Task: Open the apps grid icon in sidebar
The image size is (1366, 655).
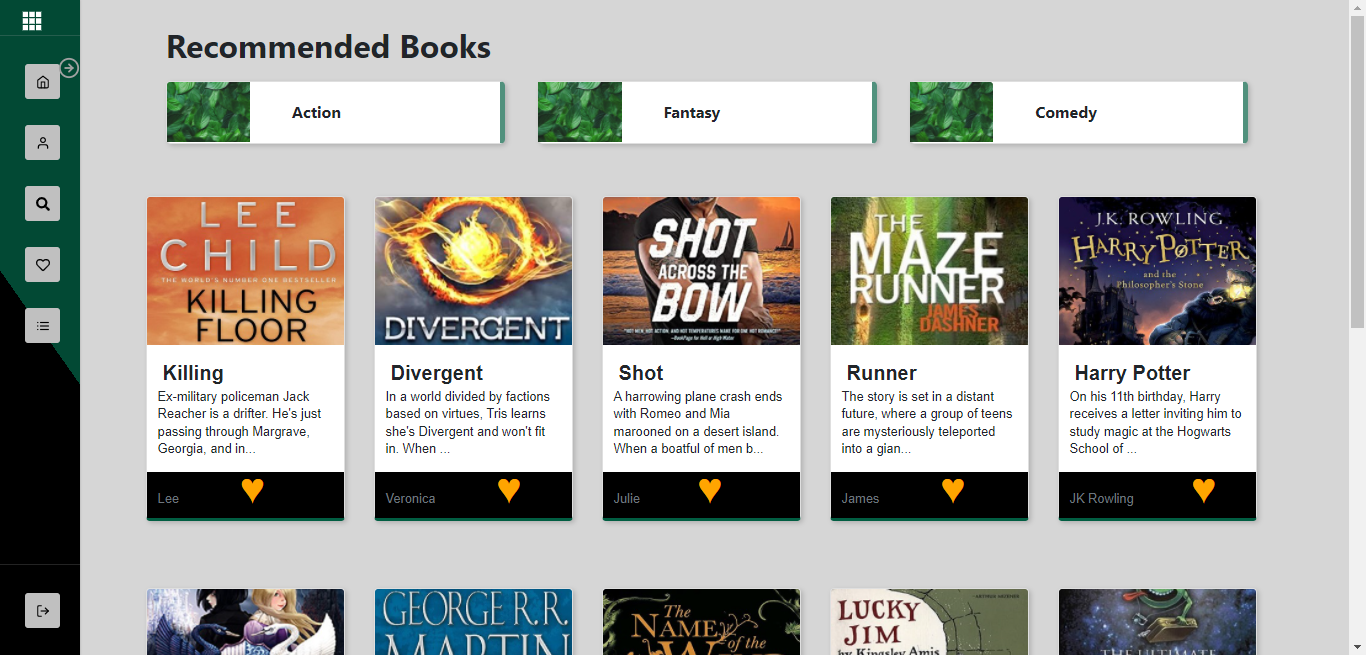Action: pos(32,20)
